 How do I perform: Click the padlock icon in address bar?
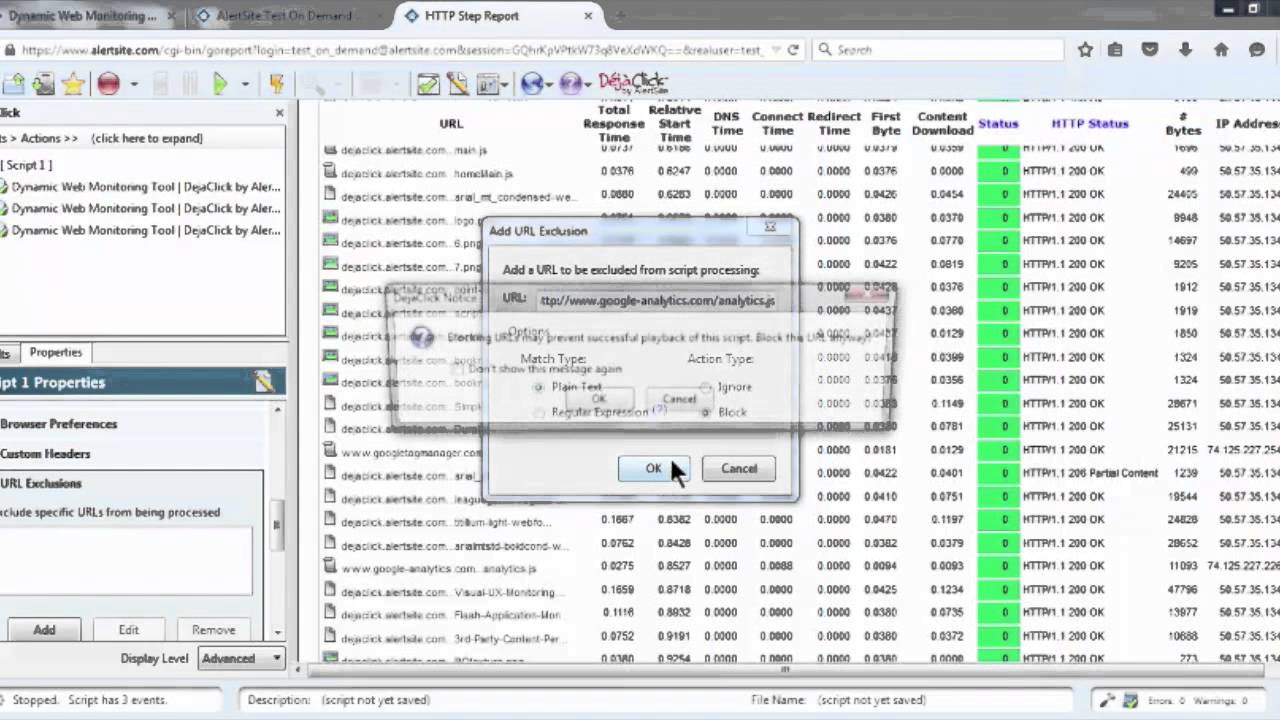[x=9, y=50]
